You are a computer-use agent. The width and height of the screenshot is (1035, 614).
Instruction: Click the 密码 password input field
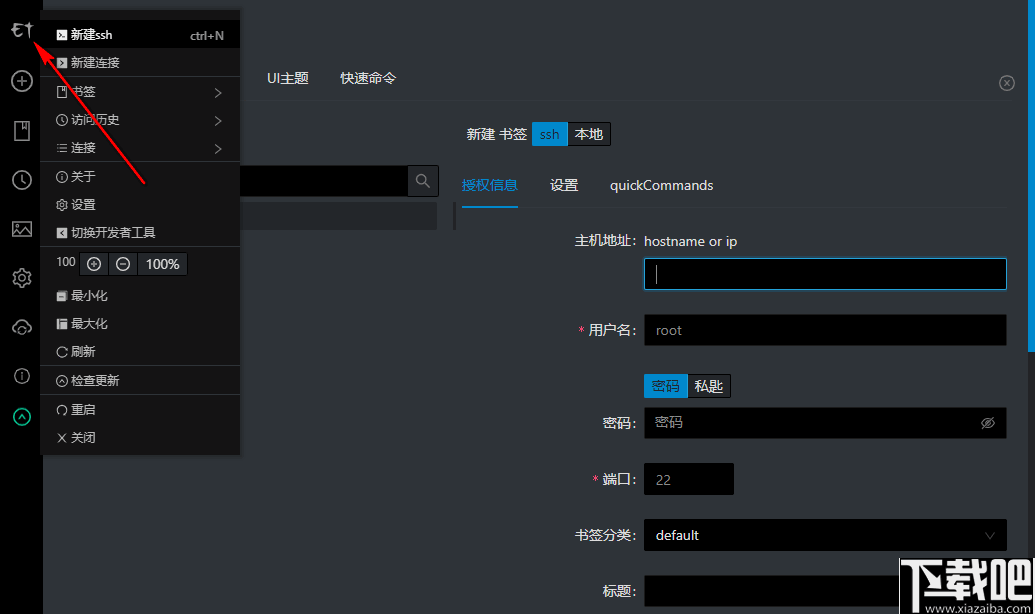pos(825,423)
